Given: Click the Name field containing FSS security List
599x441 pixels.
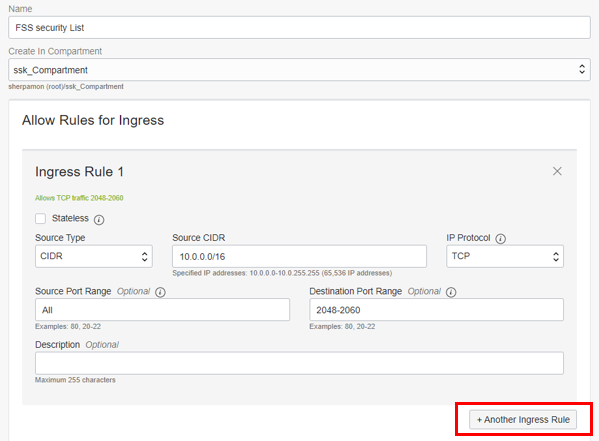Looking at the screenshot, I should tap(299, 28).
